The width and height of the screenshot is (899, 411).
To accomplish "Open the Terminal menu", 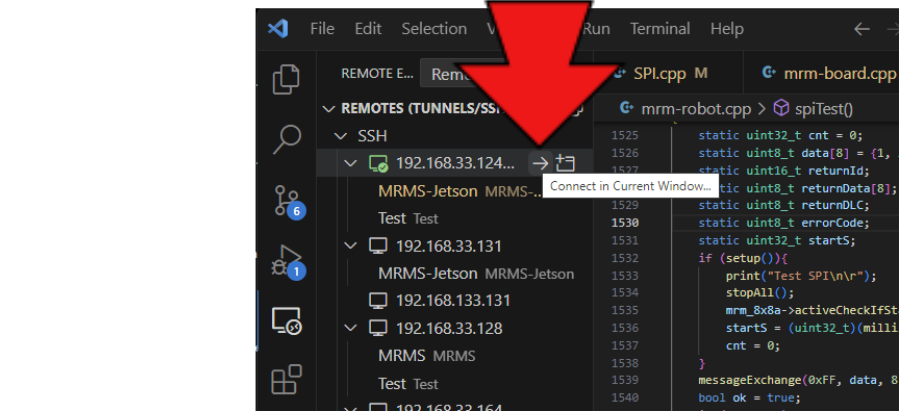I will (660, 29).
